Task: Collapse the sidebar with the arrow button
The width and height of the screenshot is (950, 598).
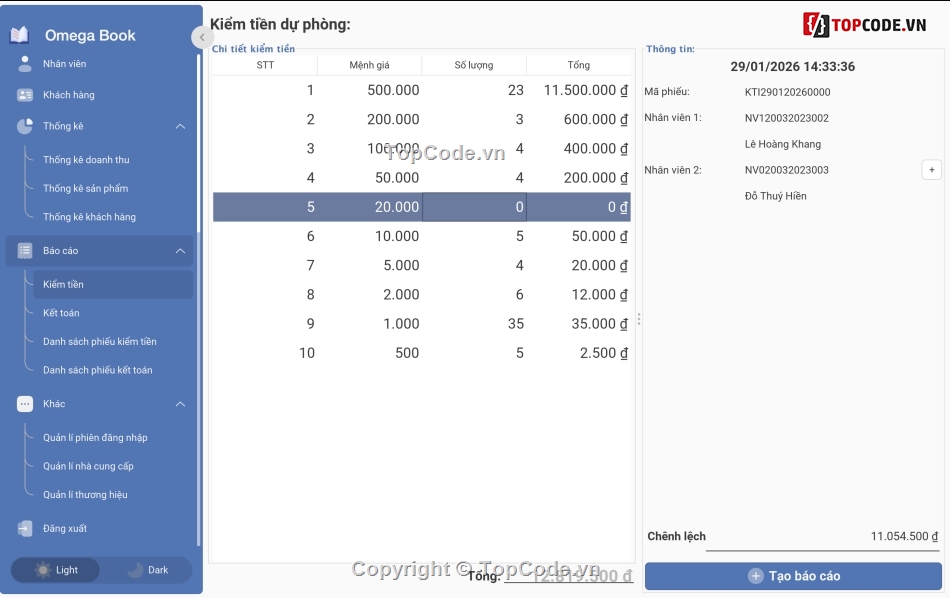Action: pyautogui.click(x=202, y=38)
